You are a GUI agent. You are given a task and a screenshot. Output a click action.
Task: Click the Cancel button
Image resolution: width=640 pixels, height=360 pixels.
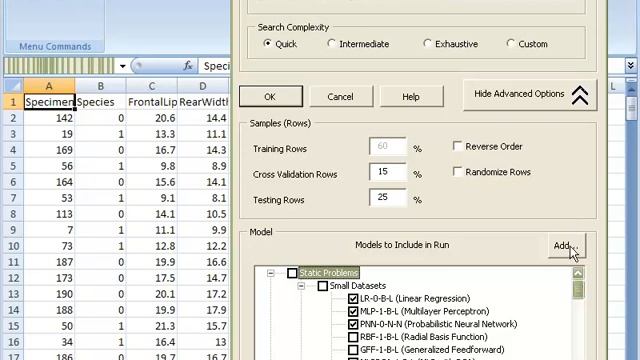(340, 97)
